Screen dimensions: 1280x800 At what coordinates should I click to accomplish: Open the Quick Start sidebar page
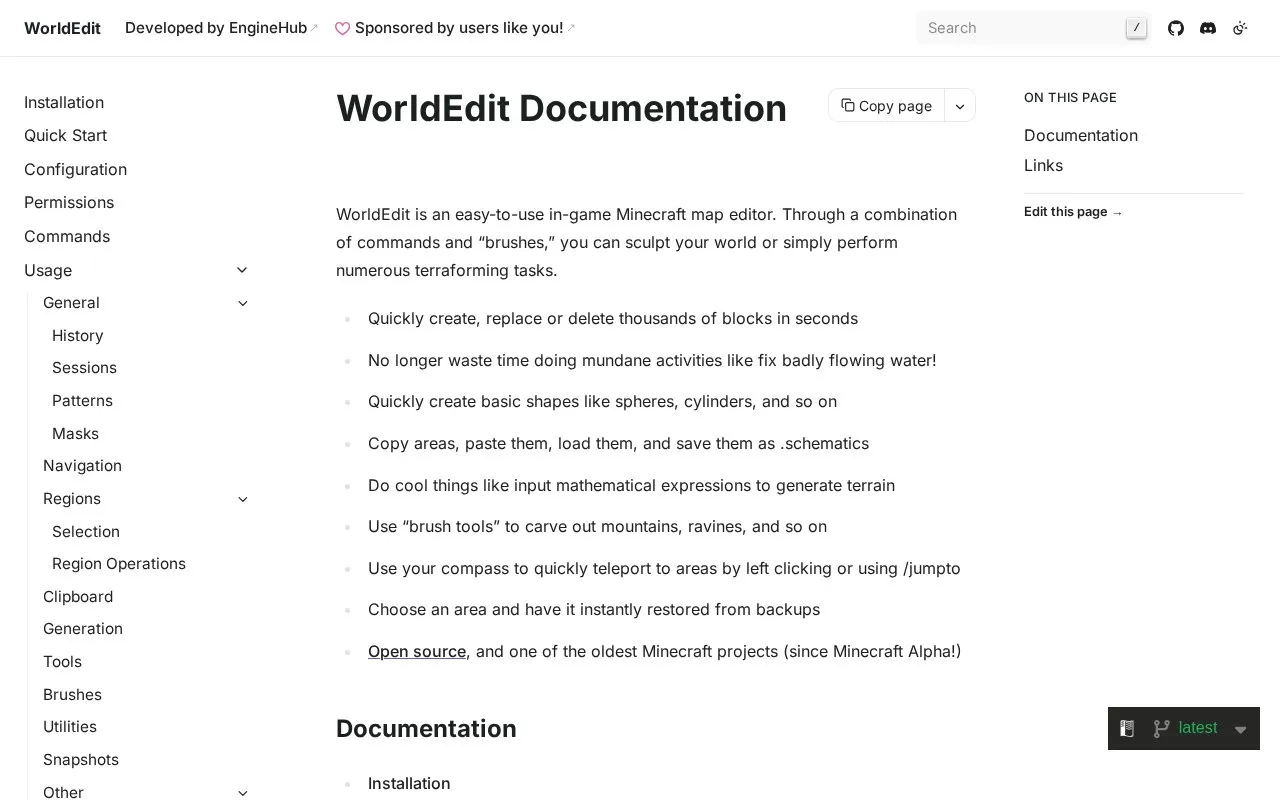coord(65,135)
